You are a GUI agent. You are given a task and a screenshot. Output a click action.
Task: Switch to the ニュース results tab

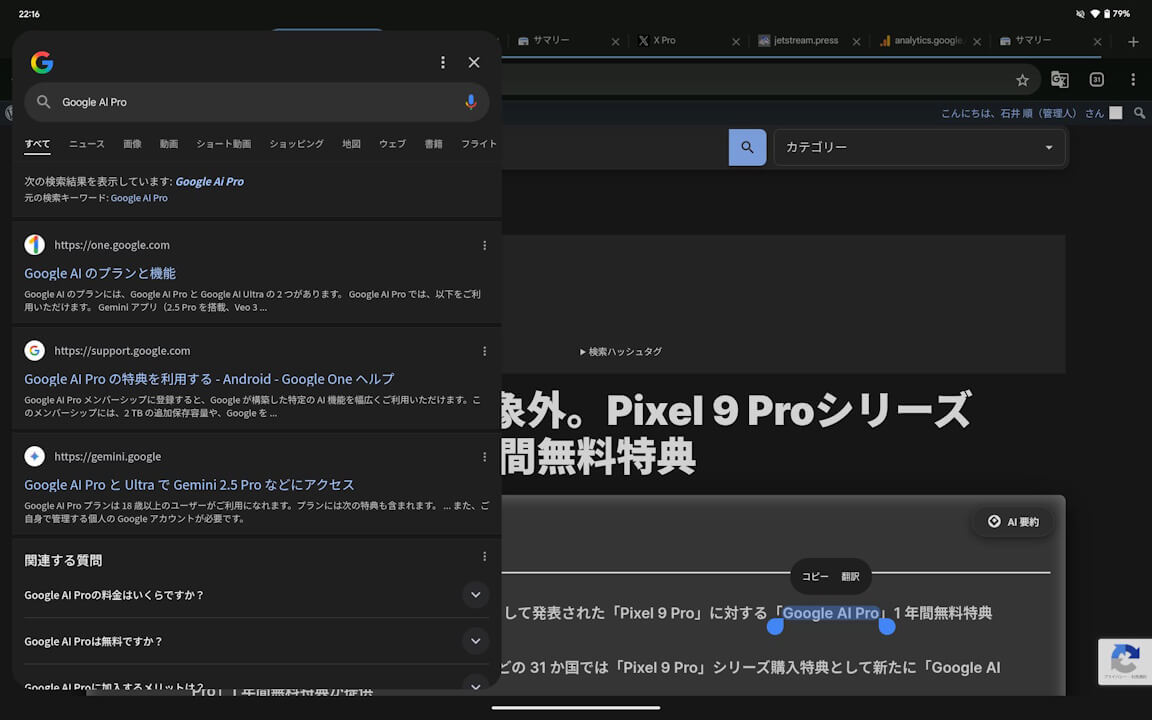pos(87,144)
